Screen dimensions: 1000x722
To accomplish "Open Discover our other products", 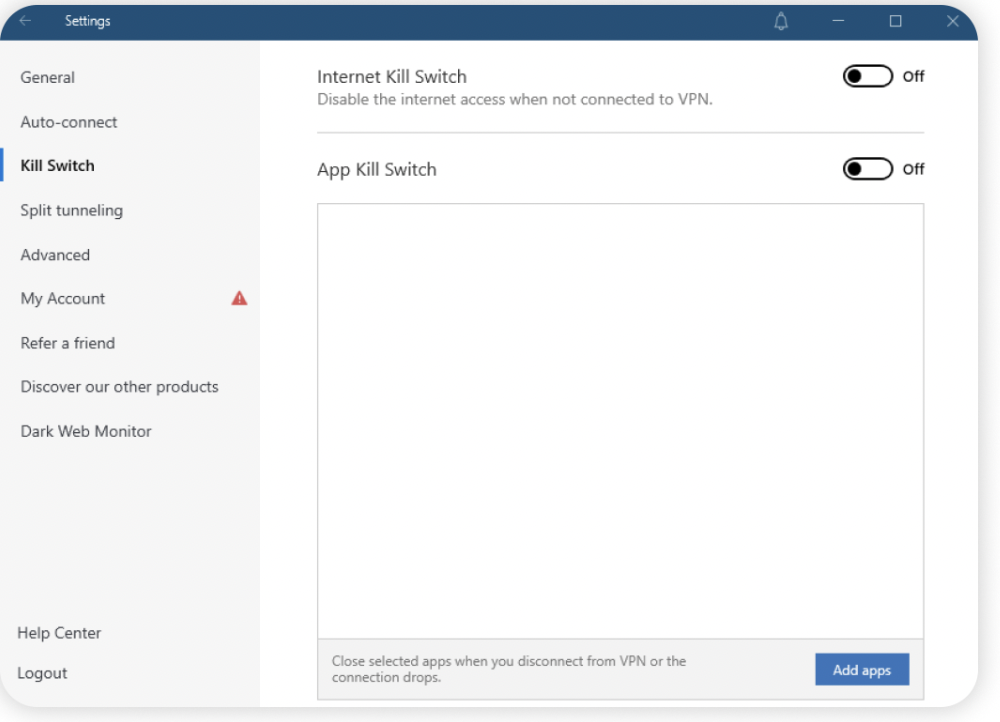I will 119,387.
